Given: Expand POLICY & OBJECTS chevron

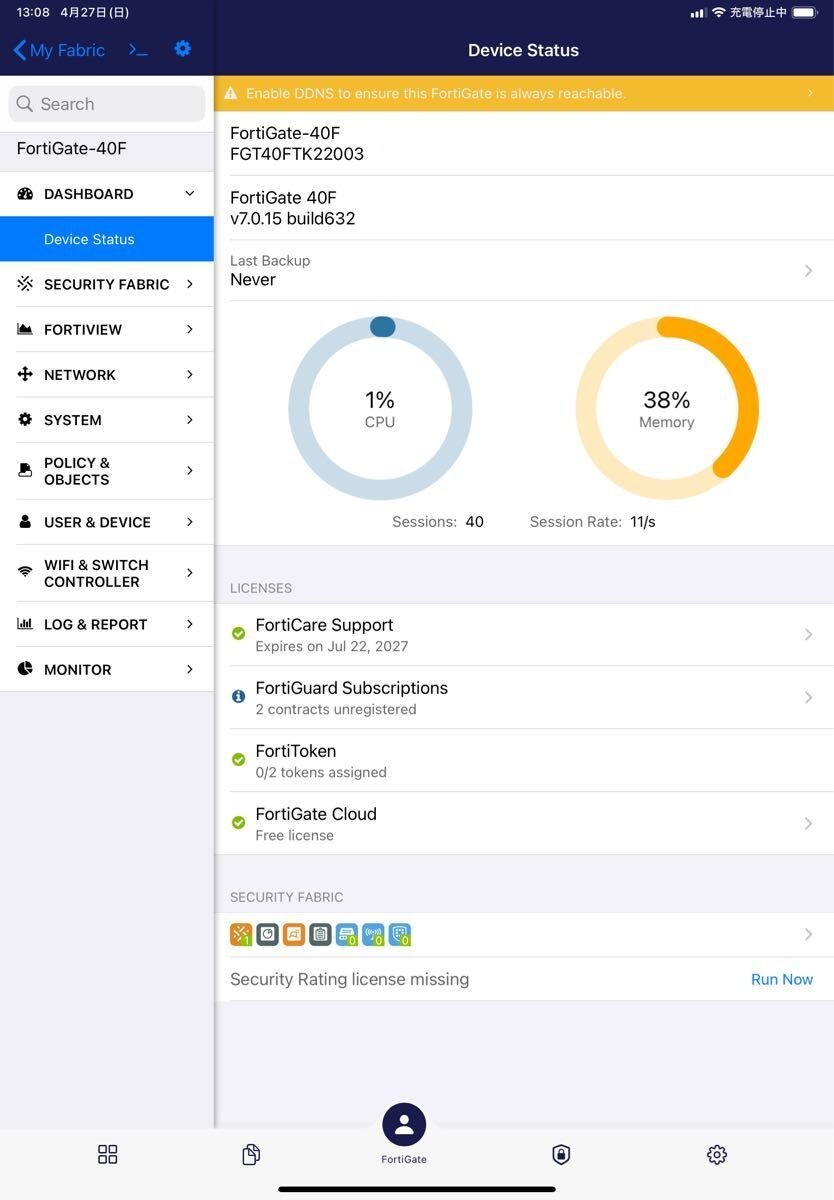Looking at the screenshot, I should (190, 470).
